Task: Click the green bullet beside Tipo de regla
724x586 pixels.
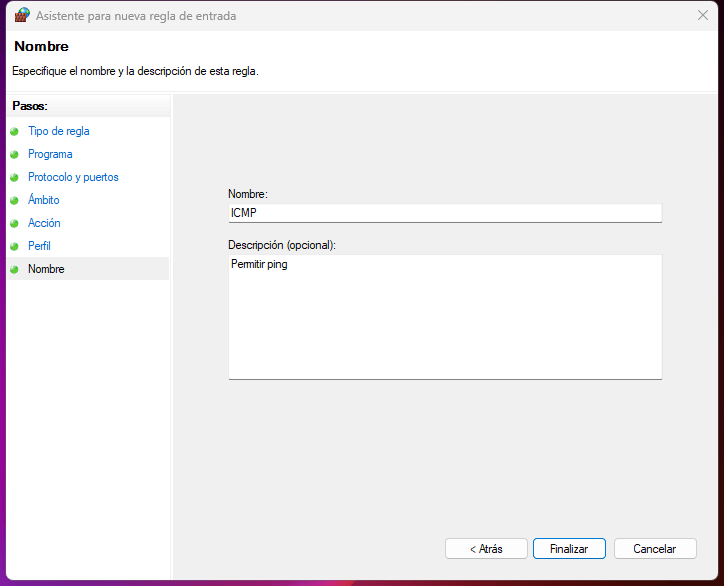Action: coord(14,131)
